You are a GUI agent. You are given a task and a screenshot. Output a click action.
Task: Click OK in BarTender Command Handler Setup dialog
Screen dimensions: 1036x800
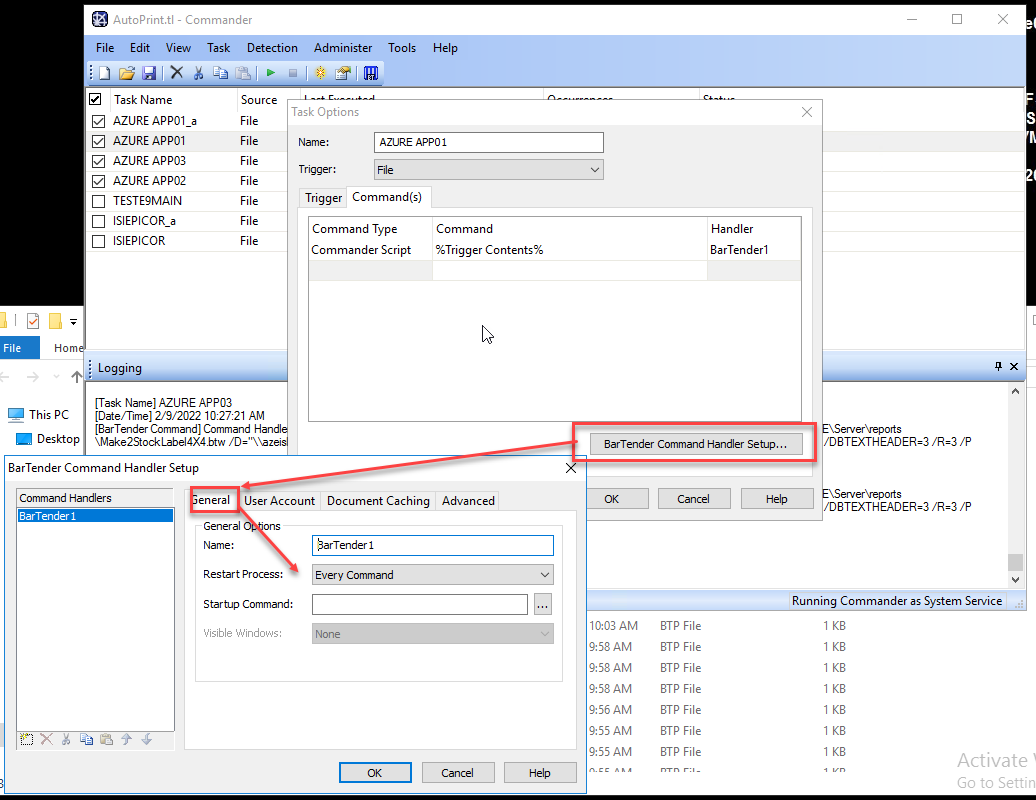(x=375, y=773)
